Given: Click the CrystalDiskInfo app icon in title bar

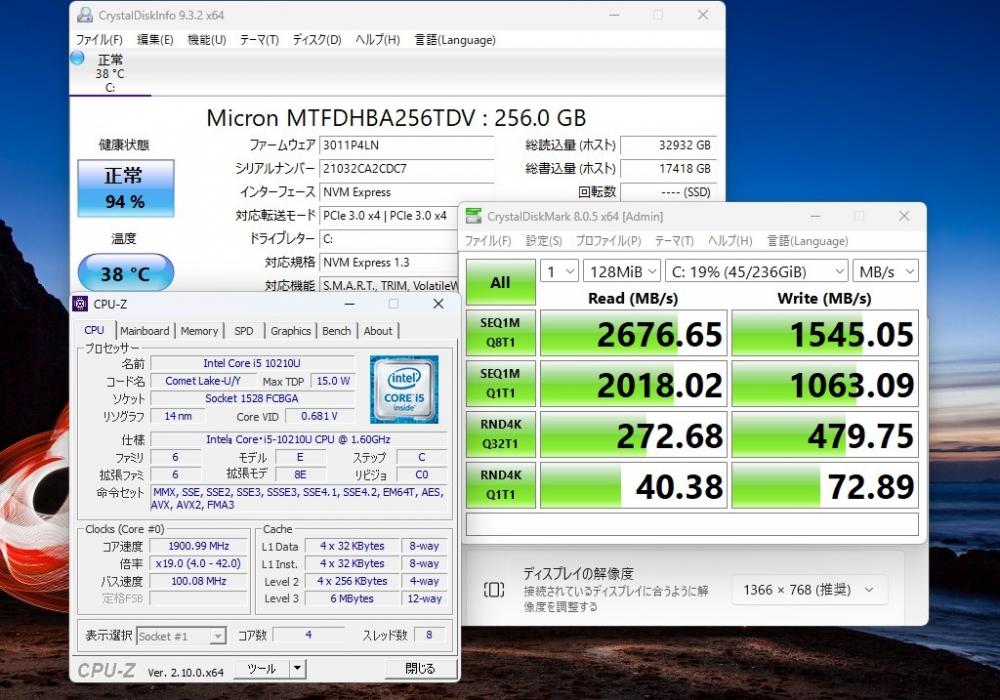Looking at the screenshot, I should coord(84,14).
